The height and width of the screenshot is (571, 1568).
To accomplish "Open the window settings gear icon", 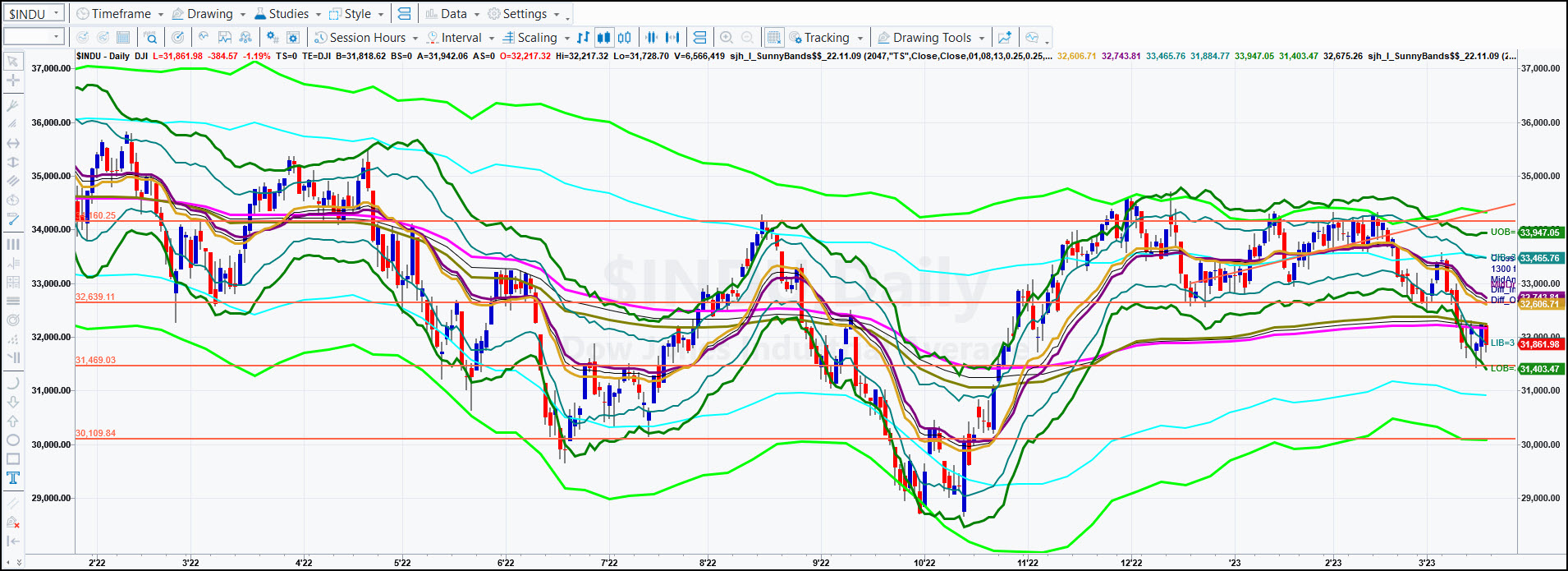I will (x=292, y=37).
